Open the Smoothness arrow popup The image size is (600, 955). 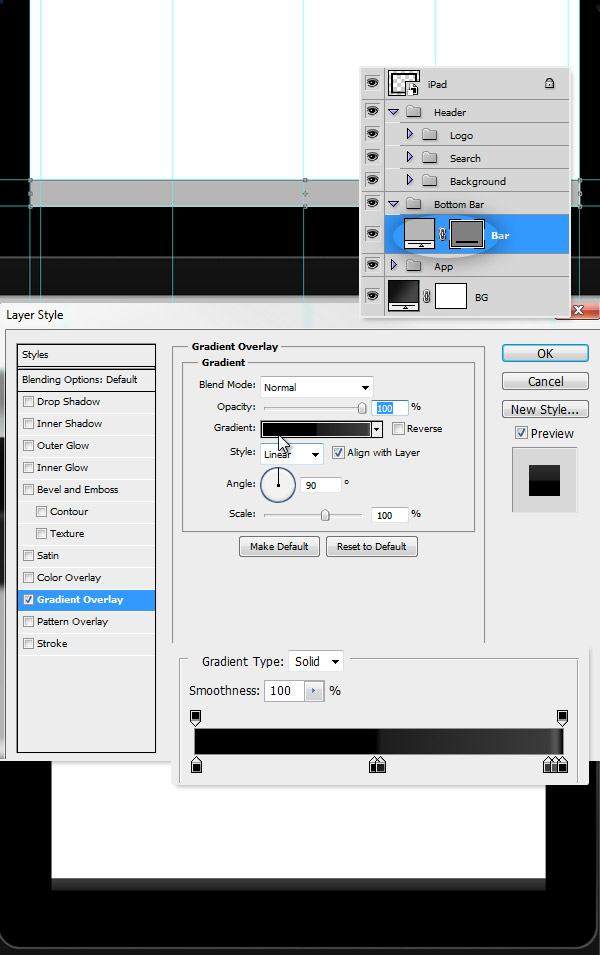pos(314,691)
